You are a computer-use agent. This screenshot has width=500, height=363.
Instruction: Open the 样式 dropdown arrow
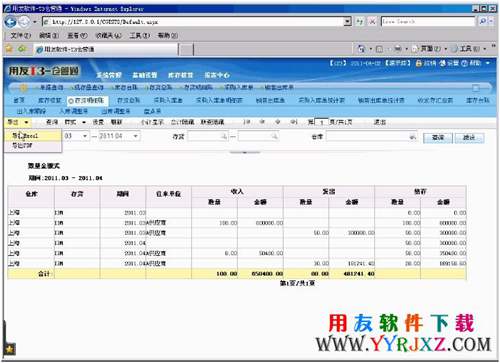coord(84,122)
